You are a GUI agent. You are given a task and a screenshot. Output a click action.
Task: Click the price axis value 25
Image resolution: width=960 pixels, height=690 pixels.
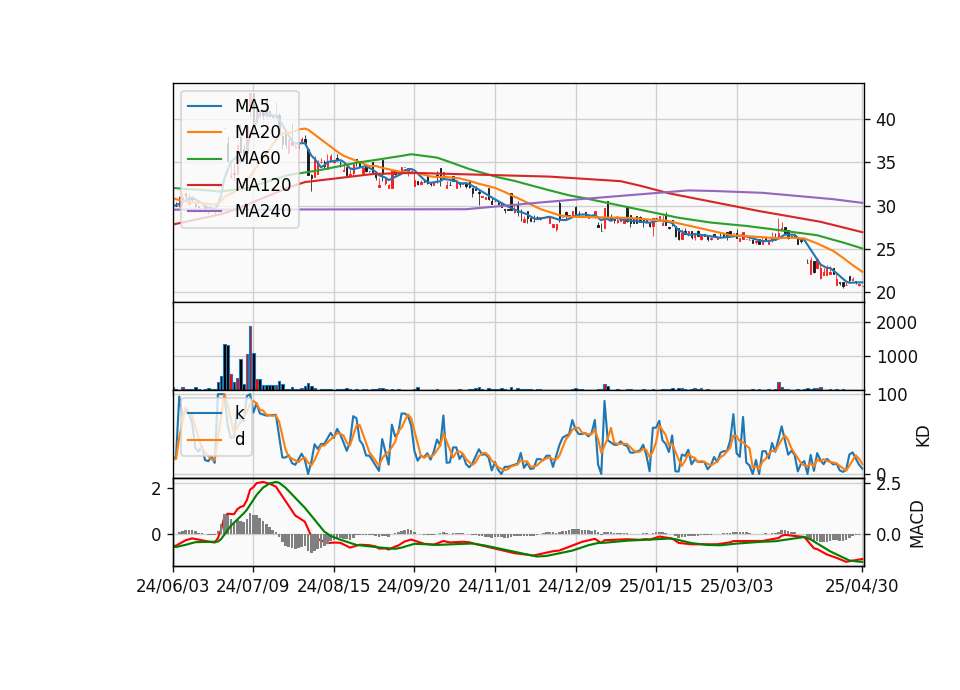coord(886,250)
